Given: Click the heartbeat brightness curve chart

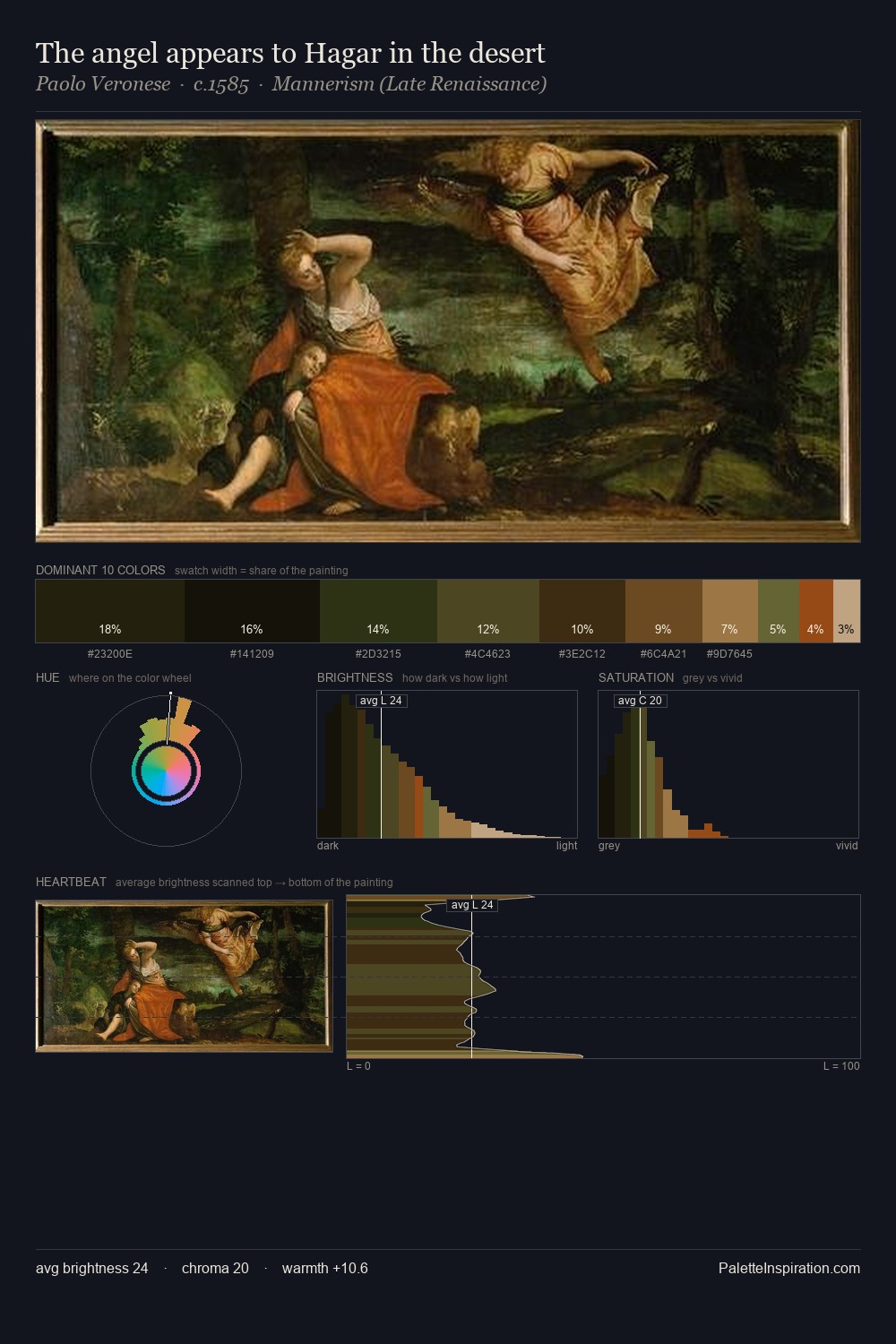Looking at the screenshot, I should pyautogui.click(x=603, y=976).
